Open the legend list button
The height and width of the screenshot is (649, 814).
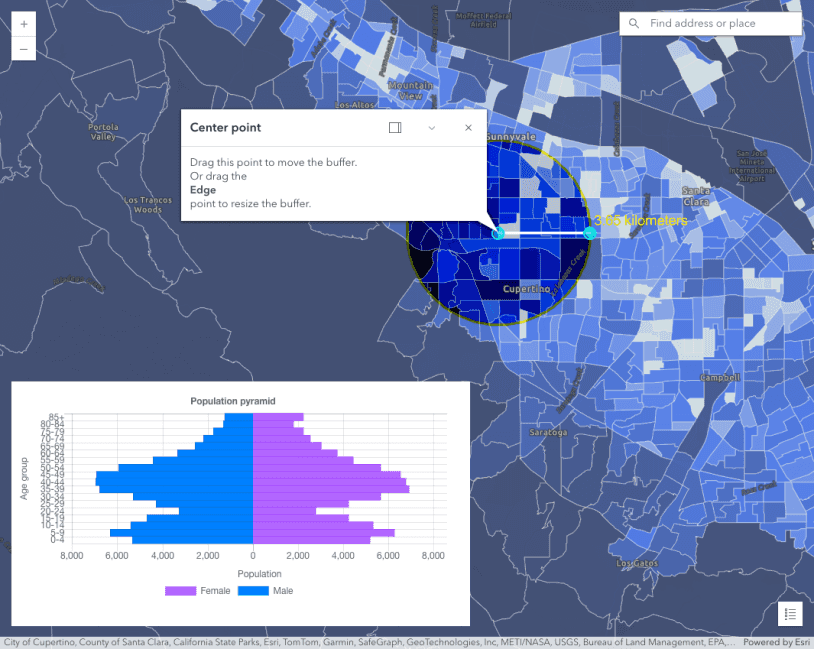[790, 614]
